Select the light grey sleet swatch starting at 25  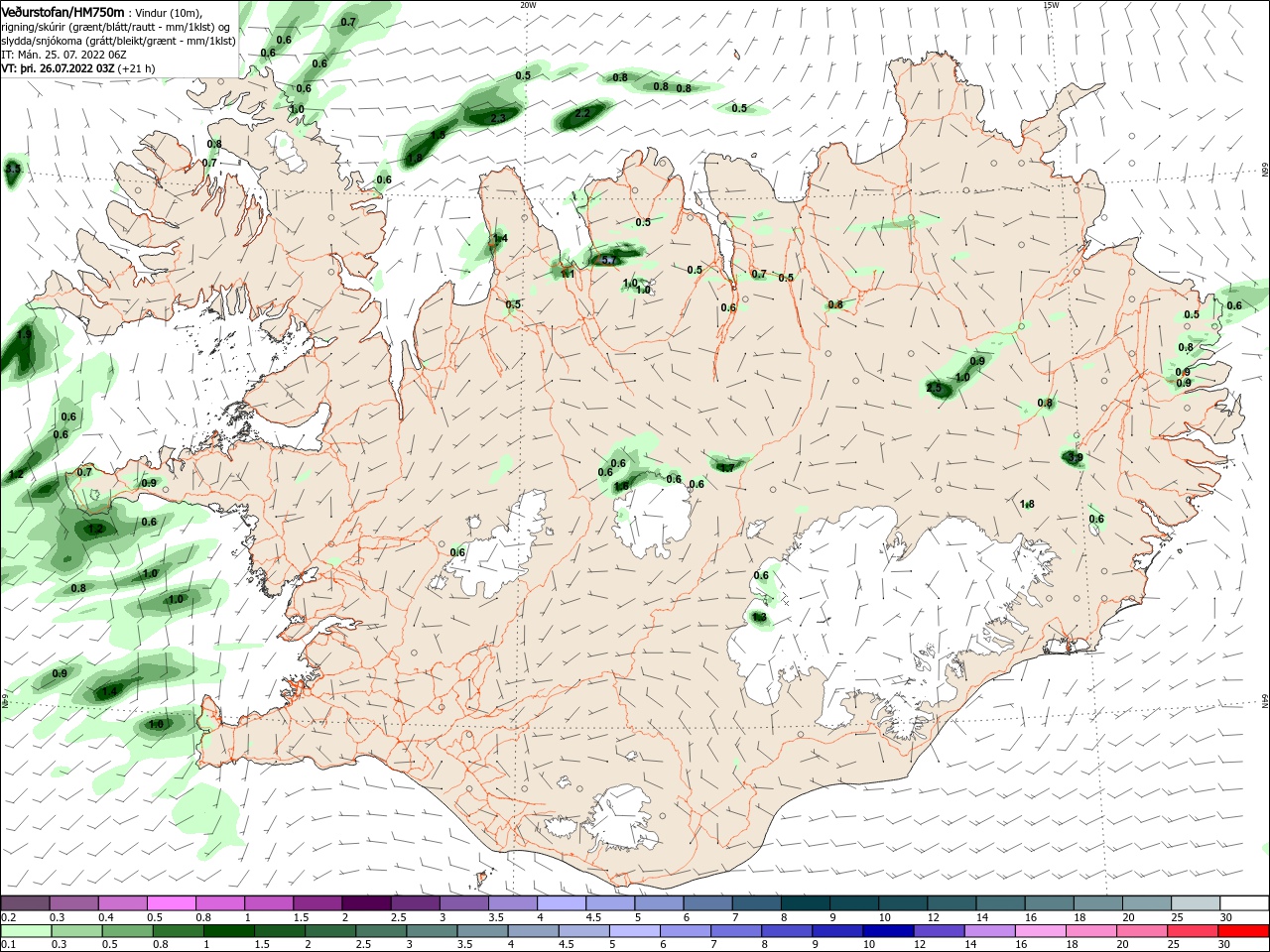click(x=1195, y=903)
